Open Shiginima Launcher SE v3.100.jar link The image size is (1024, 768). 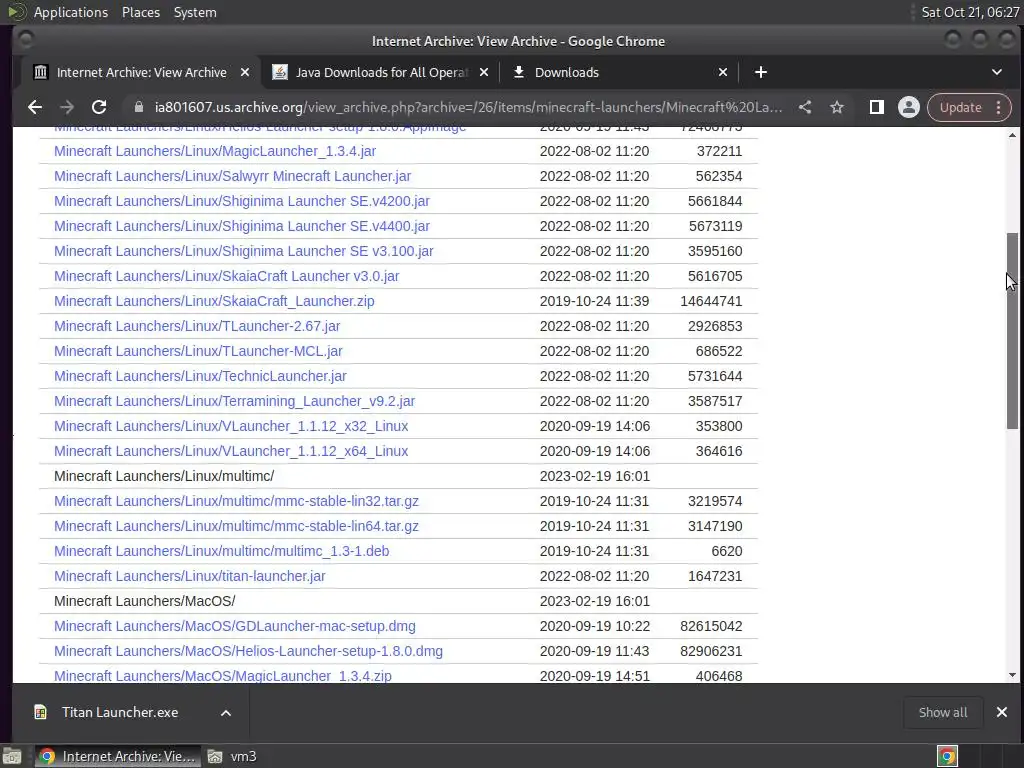(x=244, y=251)
